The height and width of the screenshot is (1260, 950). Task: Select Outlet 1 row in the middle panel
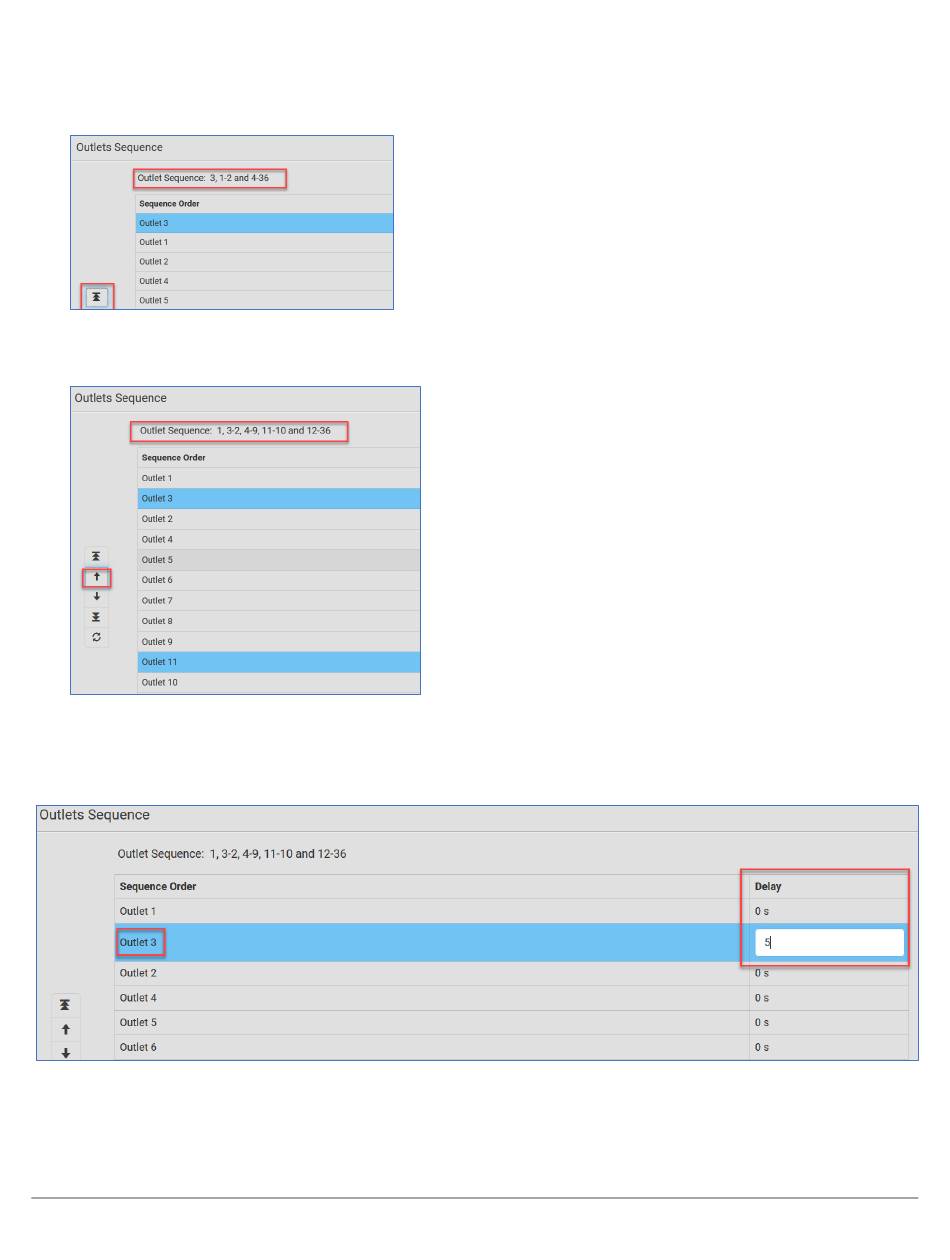(x=278, y=478)
